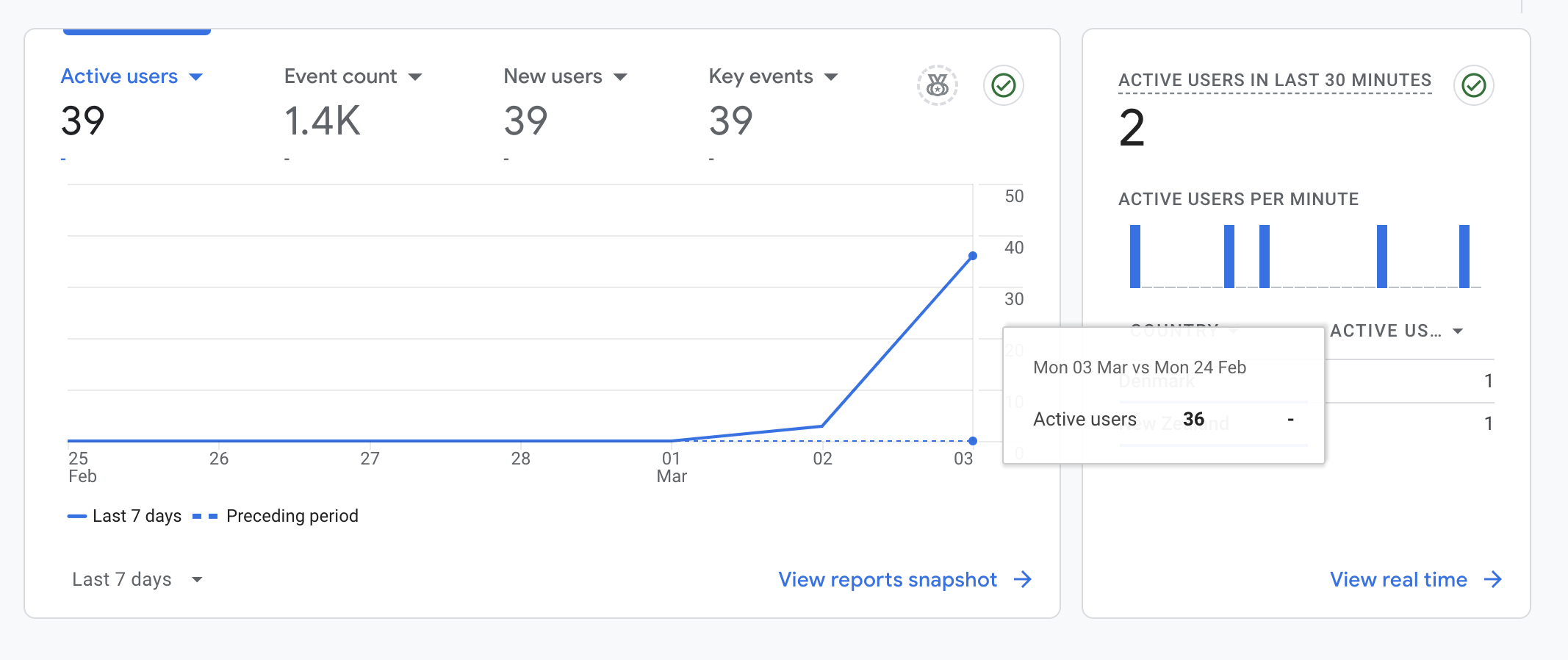Click the ACTIVE USERS PER MINUTE label
The image size is (1568, 660).
(x=1238, y=199)
